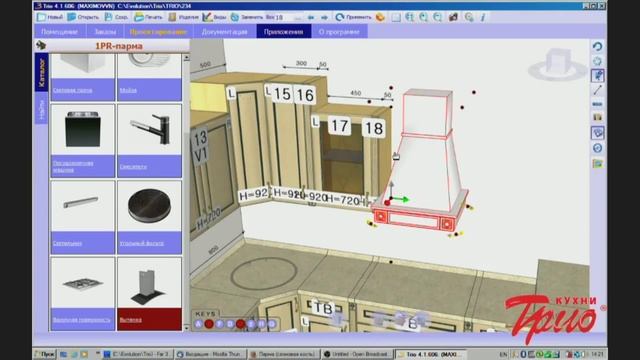Click the Изделия toolbar icon
Viewport: 640px width, 360px height.
pyautogui.click(x=172, y=17)
